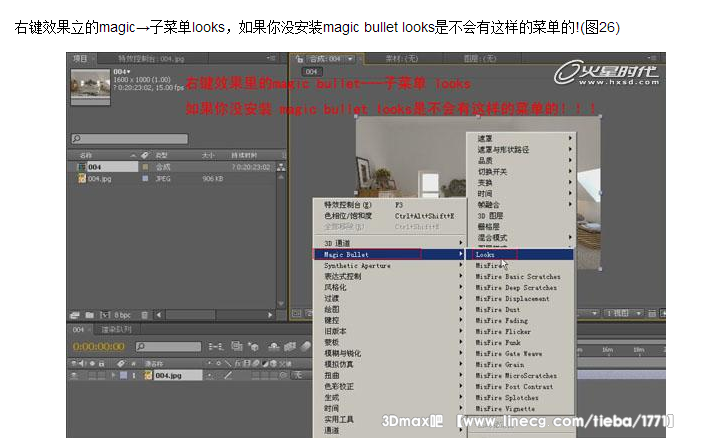Image resolution: width=703 pixels, height=438 pixels.
Task: Click the 004 composition icon in Project list
Action: click(x=82, y=167)
